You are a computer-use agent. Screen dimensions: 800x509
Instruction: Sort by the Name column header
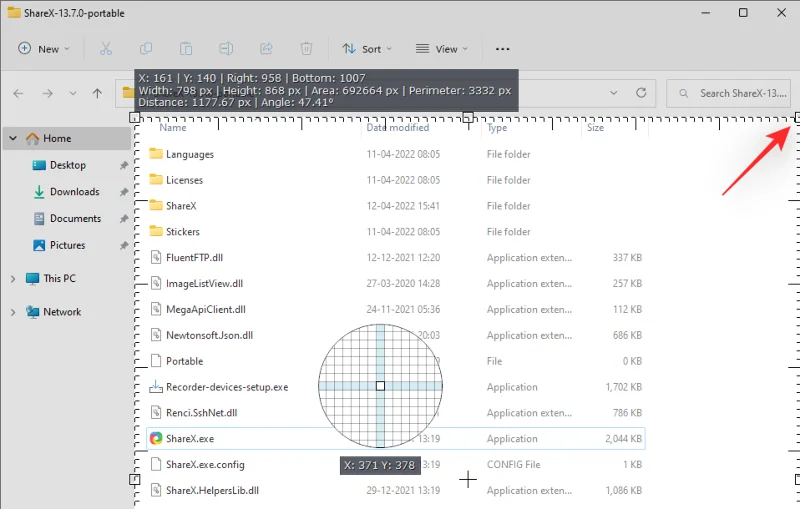point(172,128)
